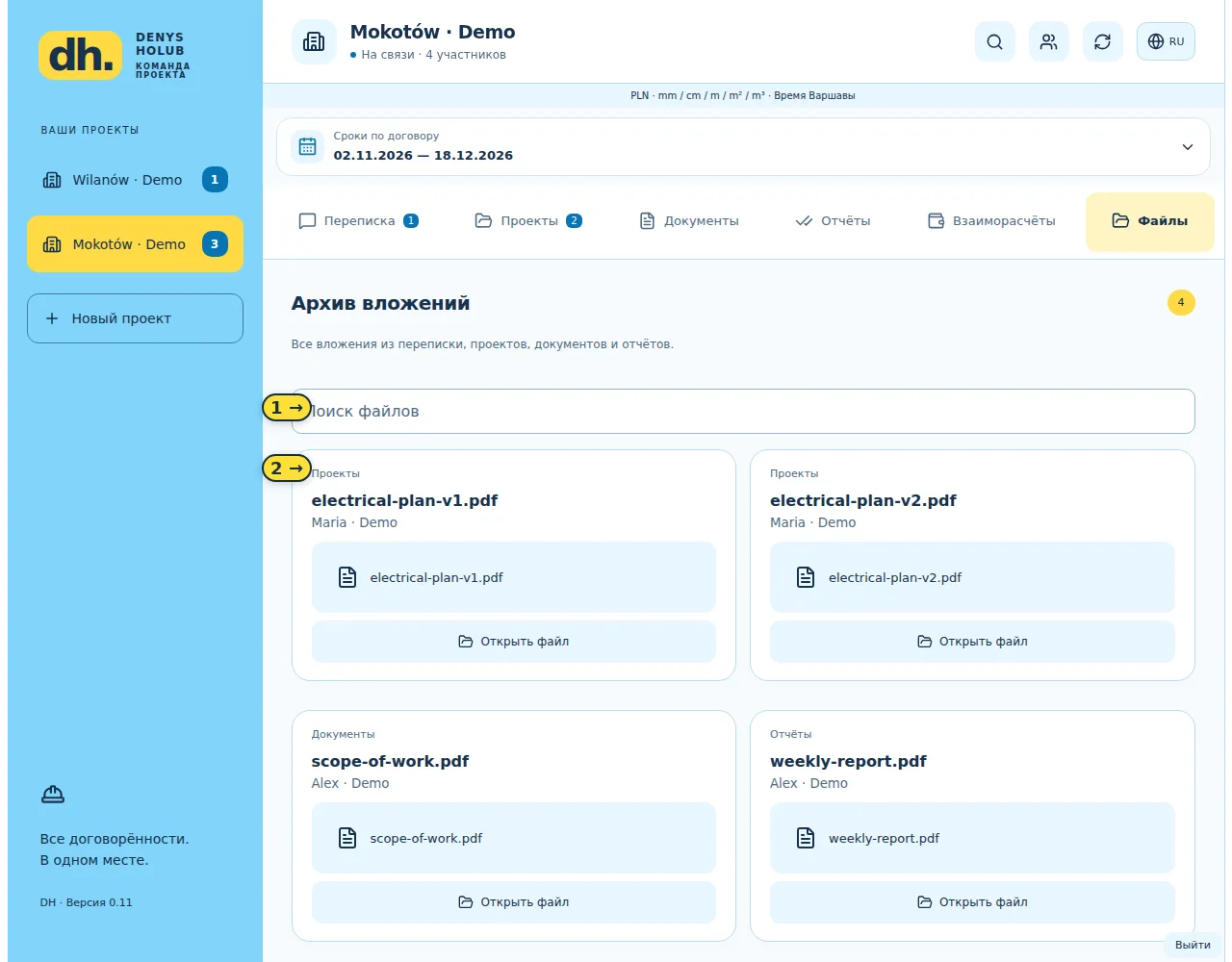Click the electrical-plan-v1.pdf document attachment
Image resolution: width=1232 pixels, height=962 pixels.
(x=513, y=577)
